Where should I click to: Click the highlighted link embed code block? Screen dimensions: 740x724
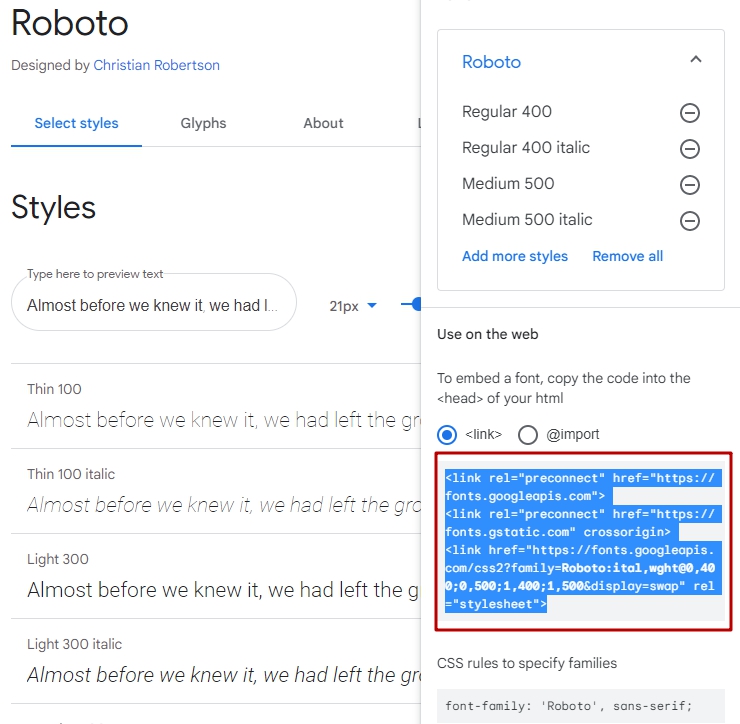pyautogui.click(x=583, y=541)
